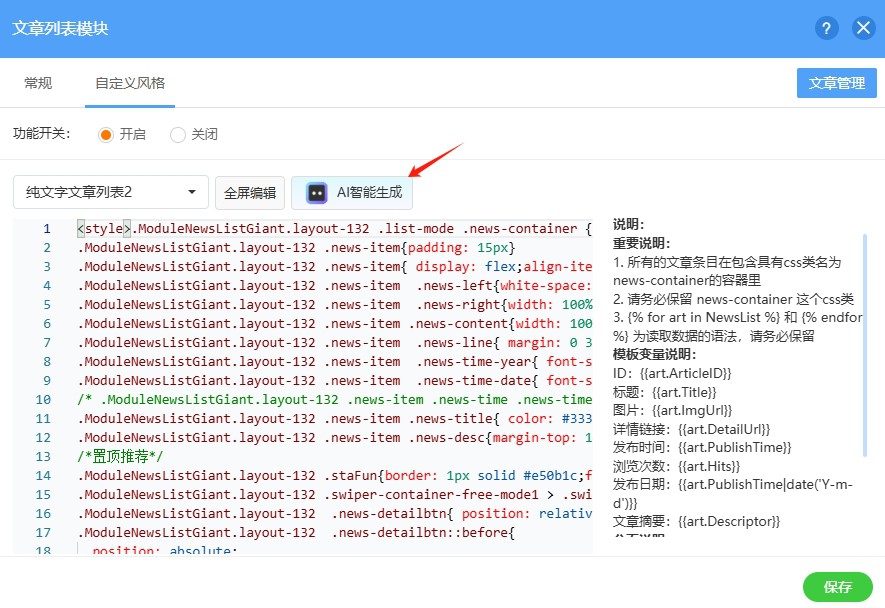The image size is (885, 608).
Task: Select the 开启 radio button
Action: [x=106, y=134]
